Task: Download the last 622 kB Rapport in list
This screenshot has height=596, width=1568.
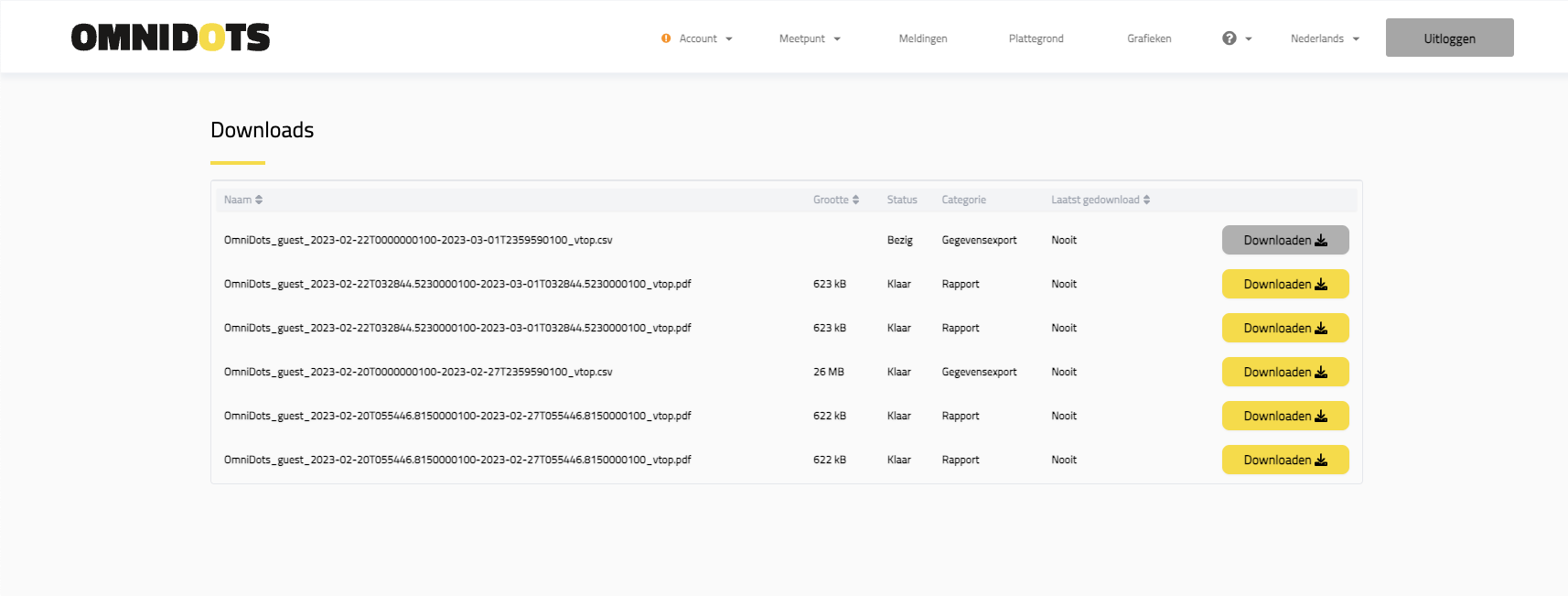Action: 1284,460
